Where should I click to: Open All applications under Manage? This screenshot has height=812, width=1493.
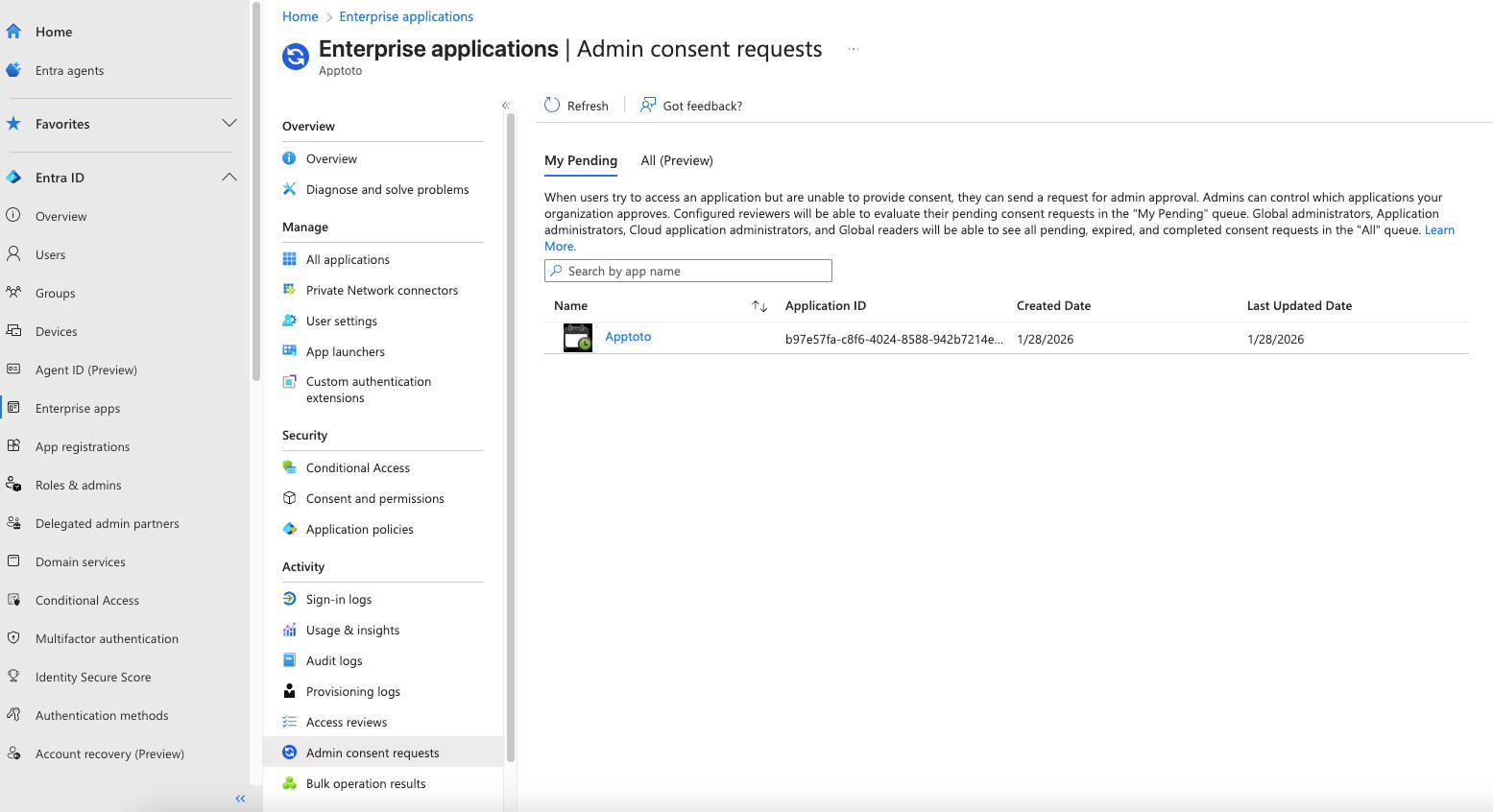click(x=348, y=259)
